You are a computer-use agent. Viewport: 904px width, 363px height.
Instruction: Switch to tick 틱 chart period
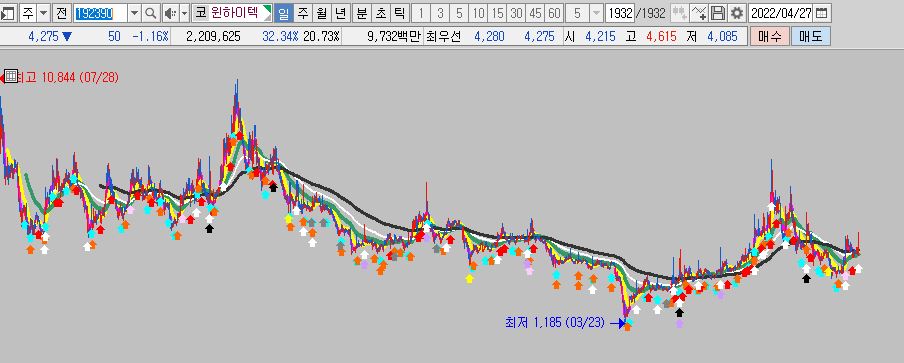(x=400, y=13)
